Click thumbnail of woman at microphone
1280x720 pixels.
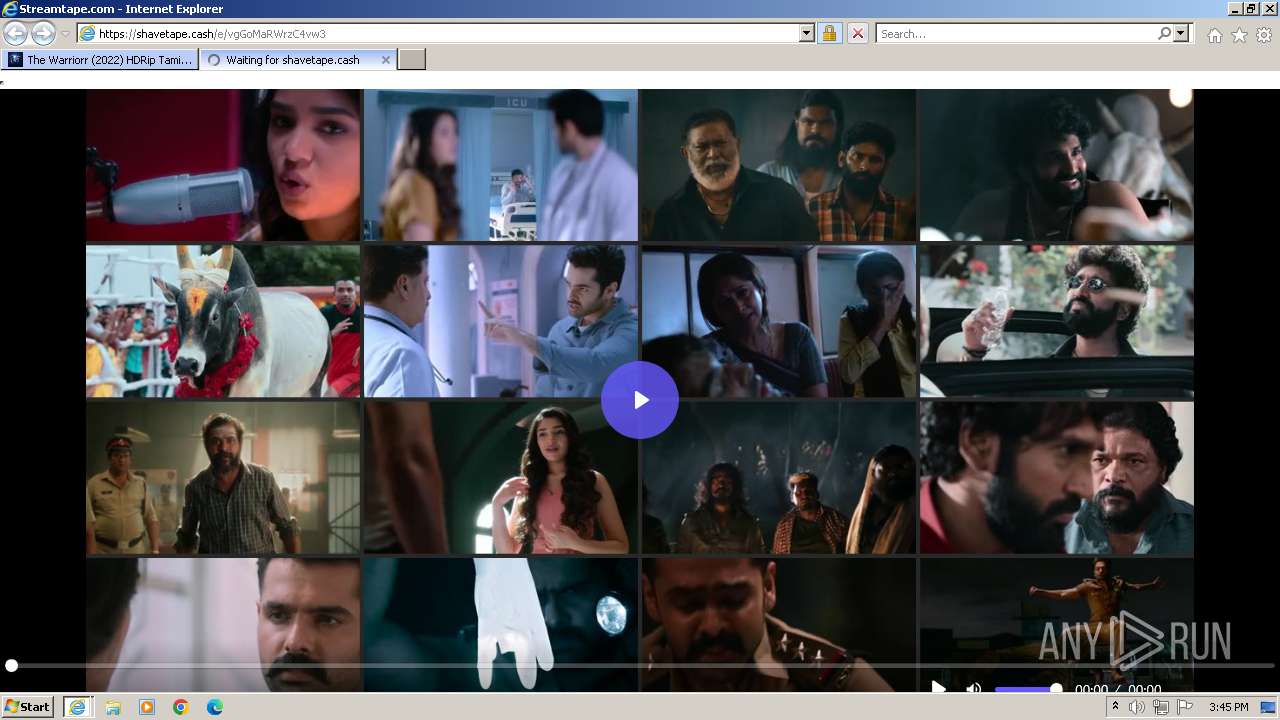(223, 165)
